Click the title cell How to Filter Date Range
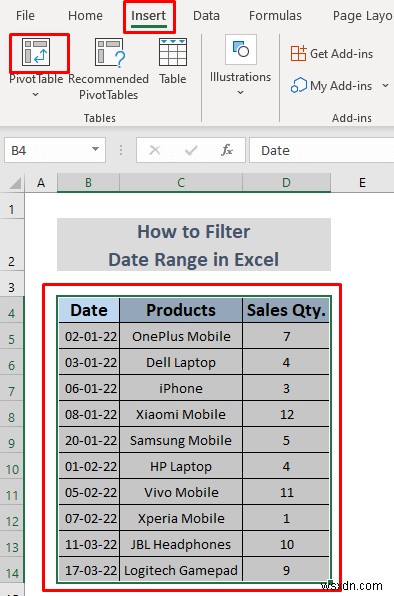Viewport: 394px width, 596px height. 194,245
